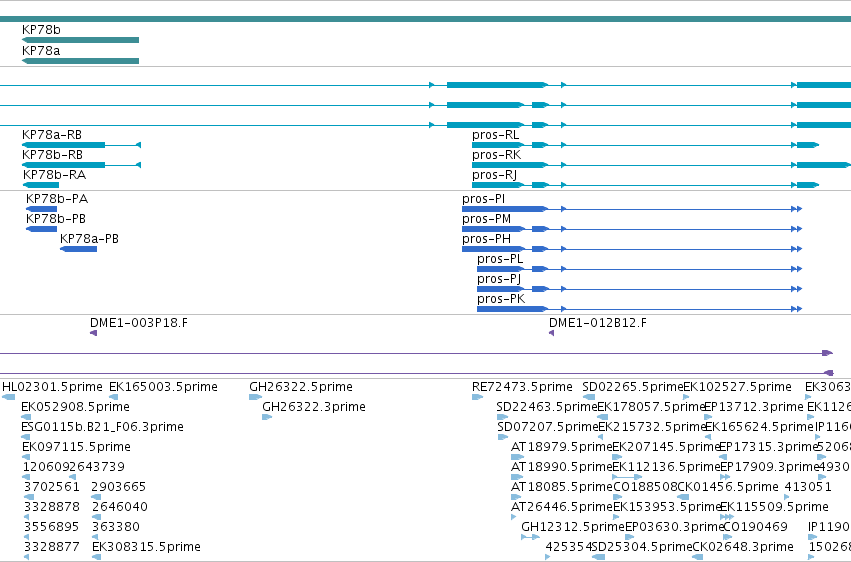The width and height of the screenshot is (851, 562).
Task: Select the KP78b-PB protein feature
Action: [x=41, y=229]
